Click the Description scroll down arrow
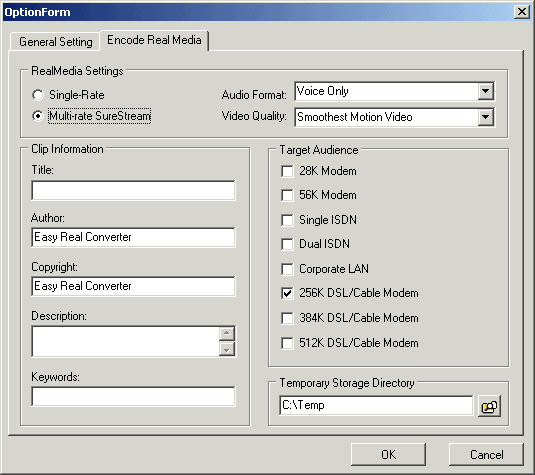 coord(227,349)
